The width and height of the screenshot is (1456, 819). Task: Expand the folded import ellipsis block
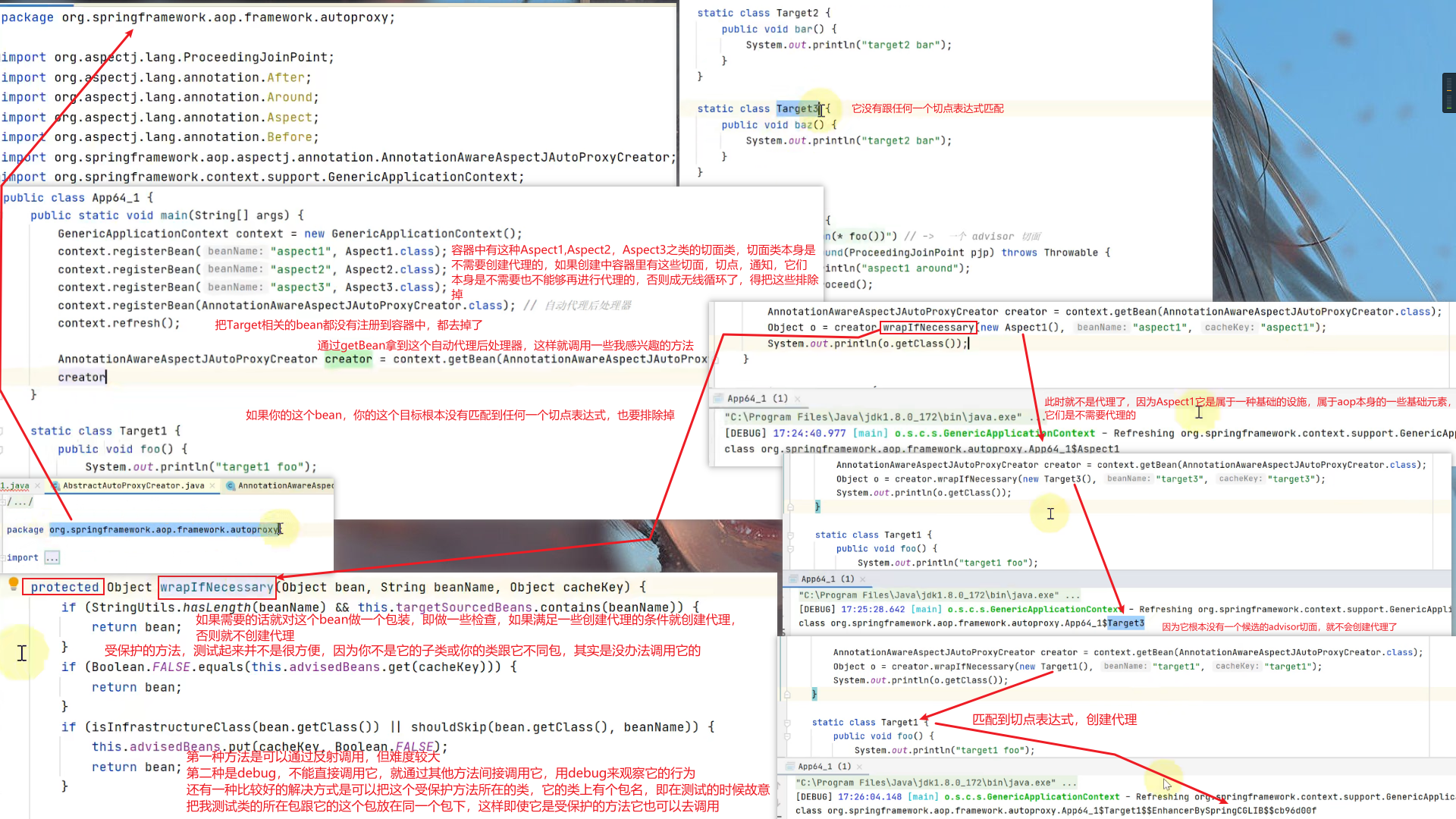click(52, 558)
